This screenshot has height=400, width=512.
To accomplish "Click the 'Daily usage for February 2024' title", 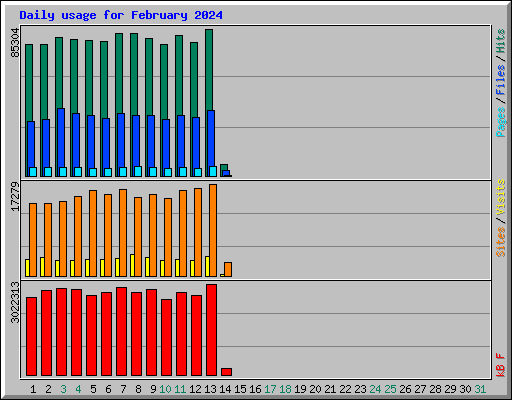I will click(121, 15).
